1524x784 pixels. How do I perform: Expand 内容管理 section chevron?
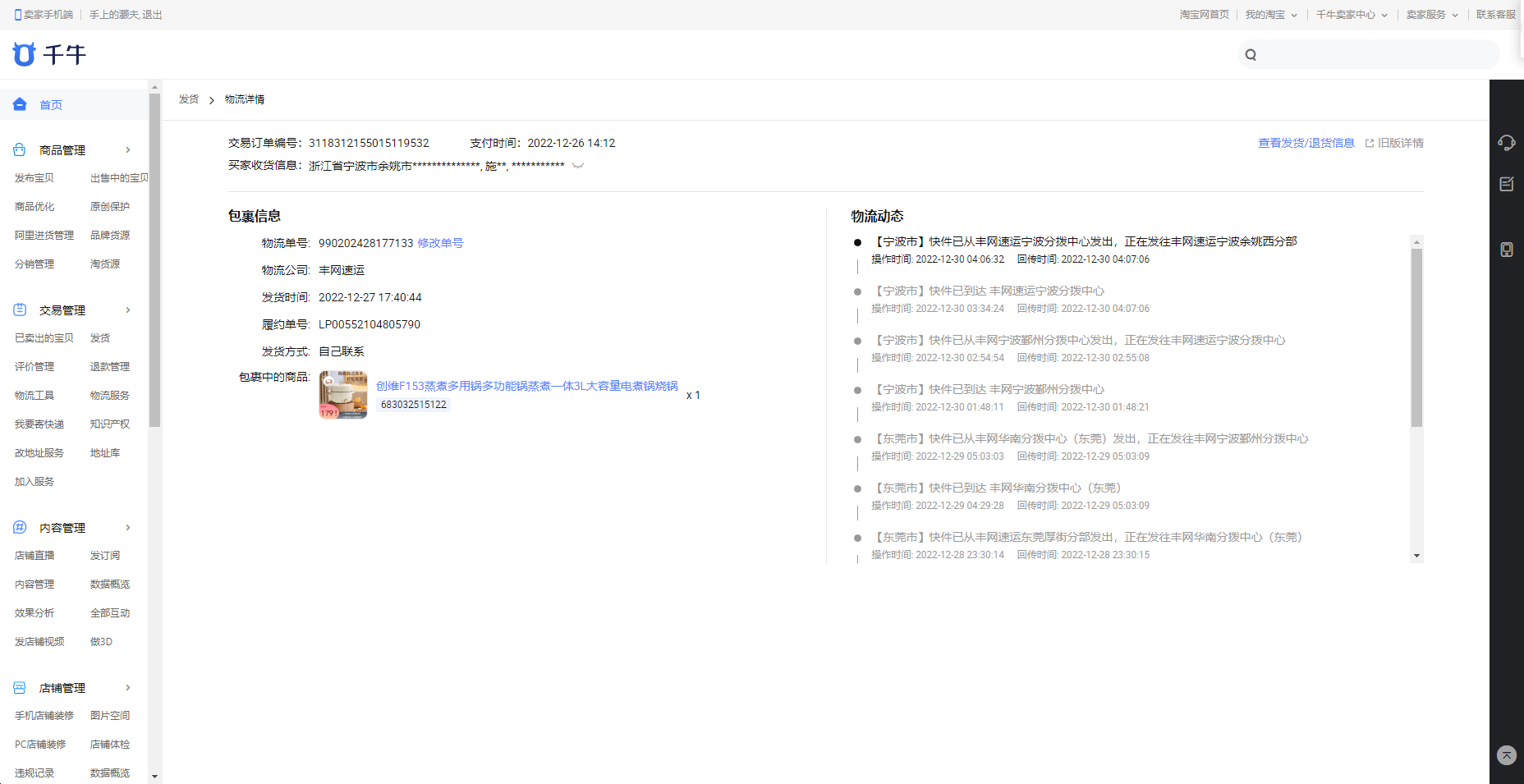(128, 527)
